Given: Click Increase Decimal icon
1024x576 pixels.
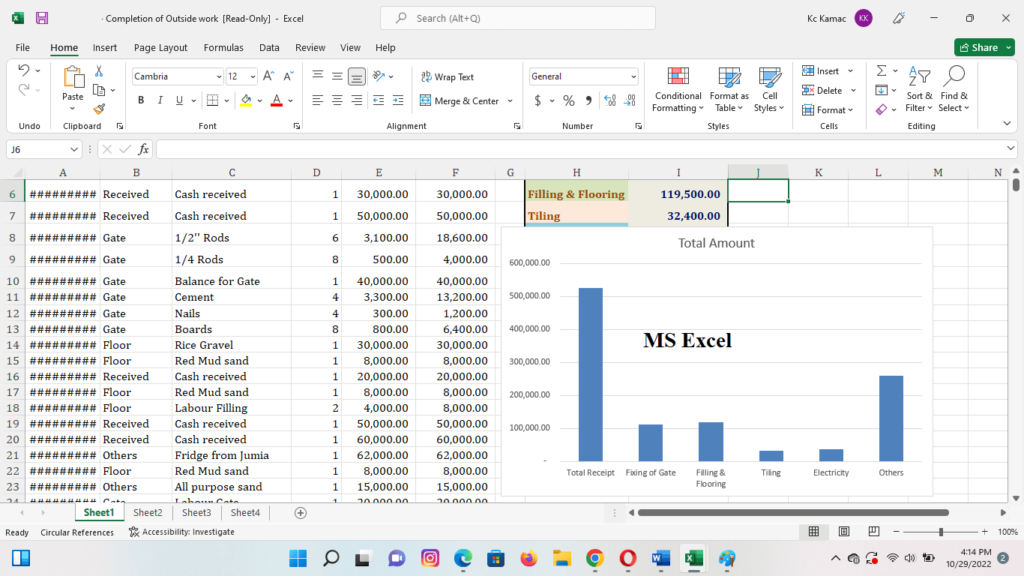Looking at the screenshot, I should coord(610,101).
